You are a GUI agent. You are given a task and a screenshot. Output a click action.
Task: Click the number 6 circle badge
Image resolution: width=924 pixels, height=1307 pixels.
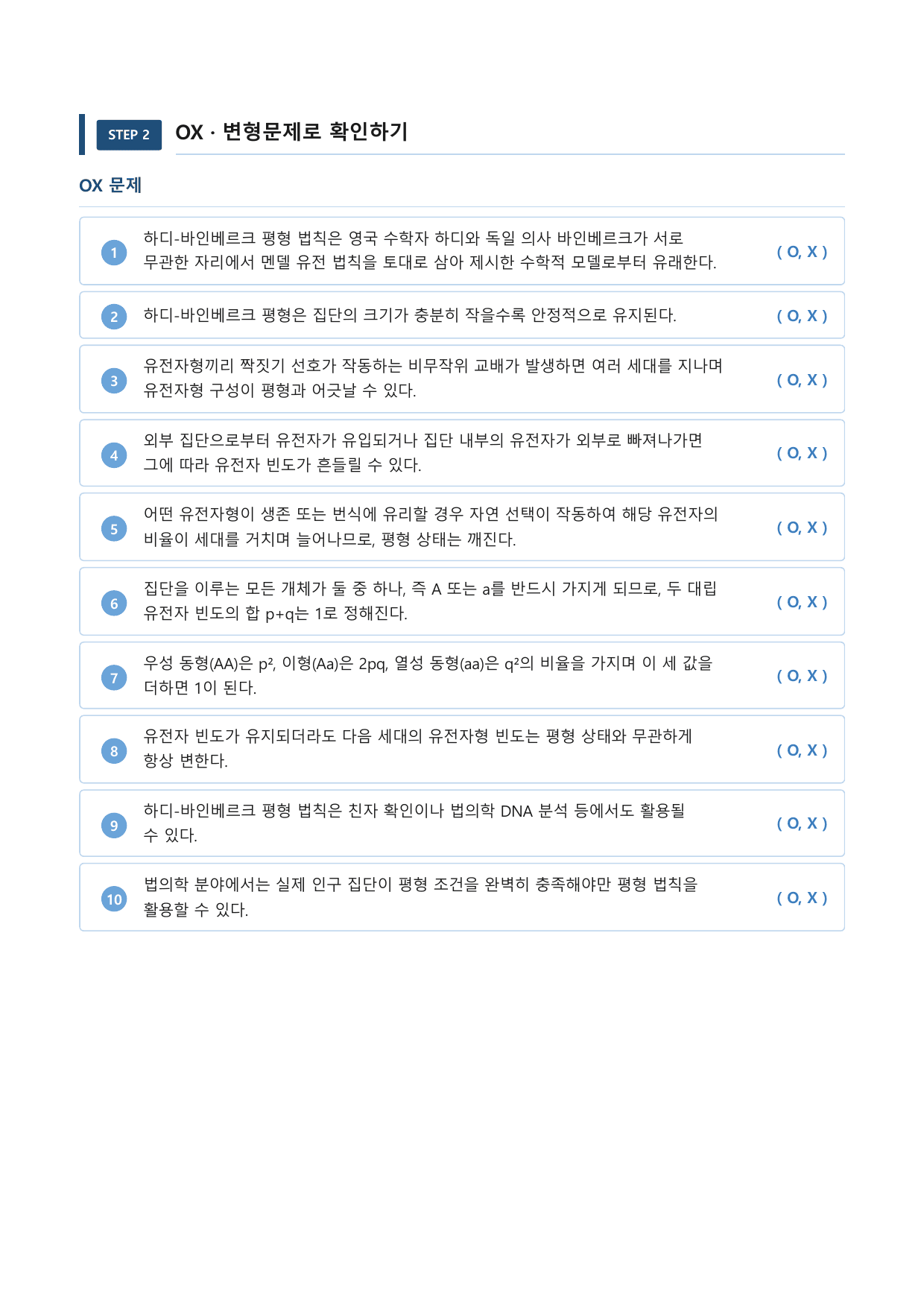click(114, 604)
